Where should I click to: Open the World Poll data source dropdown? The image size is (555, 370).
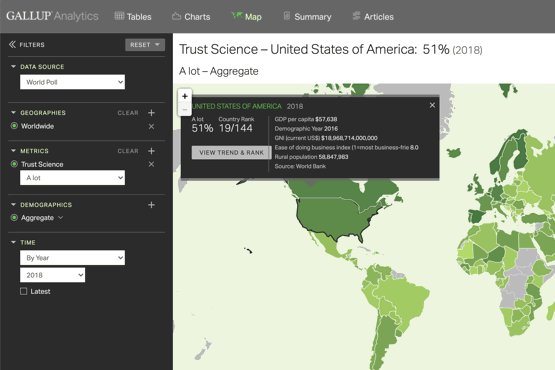[73, 82]
